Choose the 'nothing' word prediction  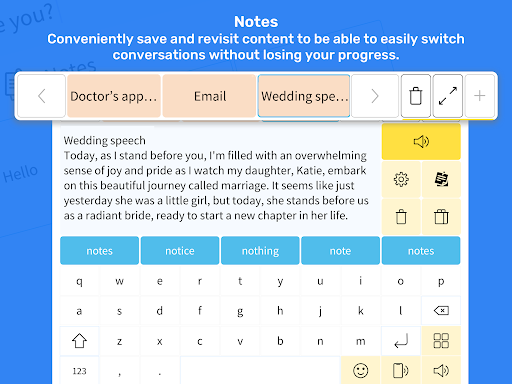[260, 251]
